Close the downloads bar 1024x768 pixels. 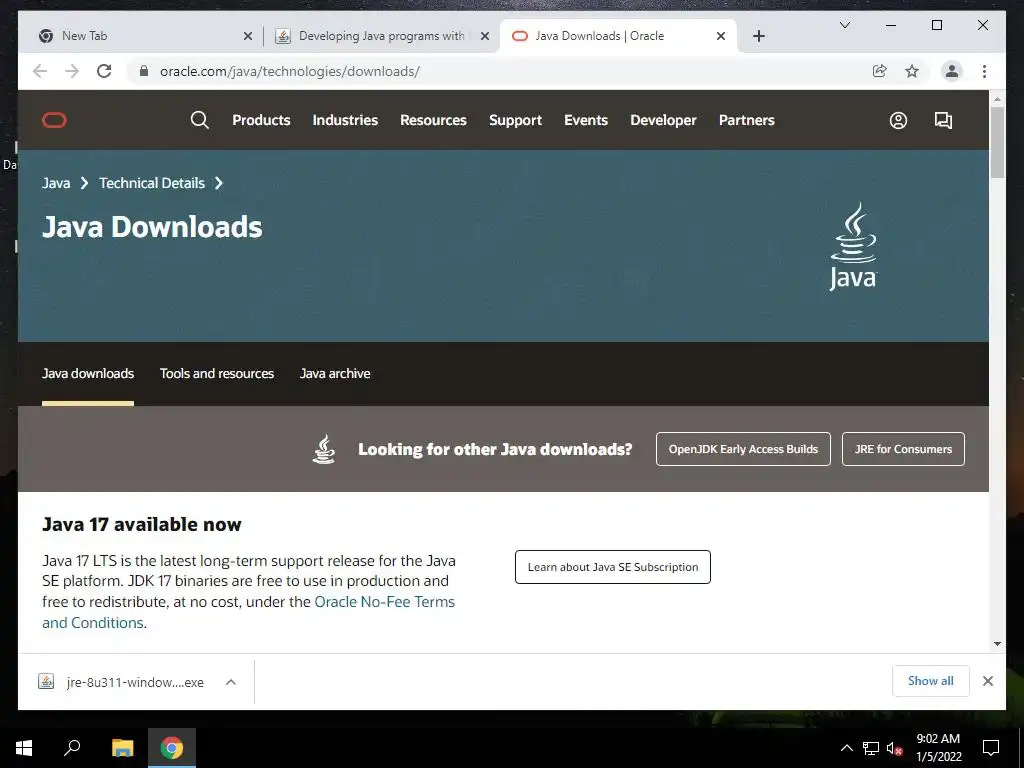(x=987, y=681)
